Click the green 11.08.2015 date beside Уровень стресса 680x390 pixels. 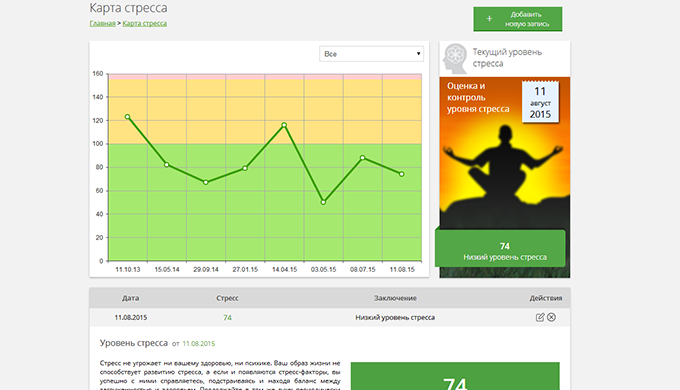point(199,344)
